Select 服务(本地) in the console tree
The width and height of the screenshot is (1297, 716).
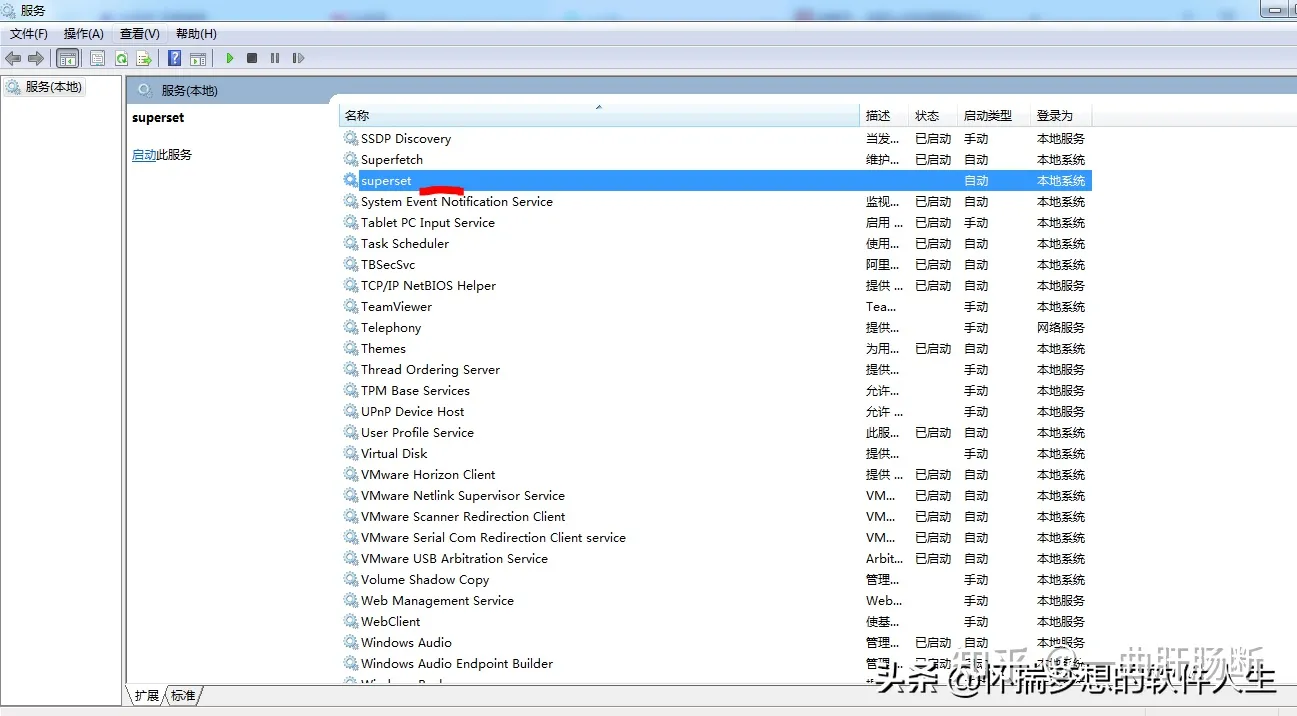point(52,87)
